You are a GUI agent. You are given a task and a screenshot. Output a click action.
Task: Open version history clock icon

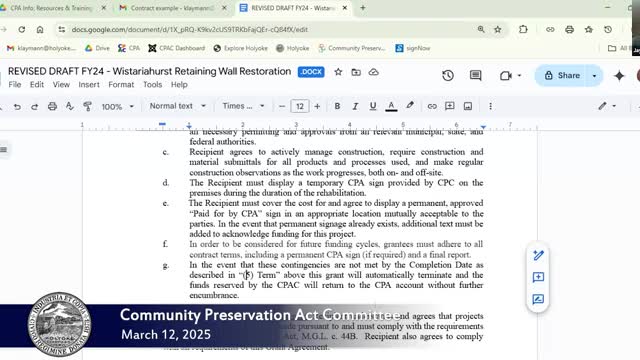(x=448, y=76)
